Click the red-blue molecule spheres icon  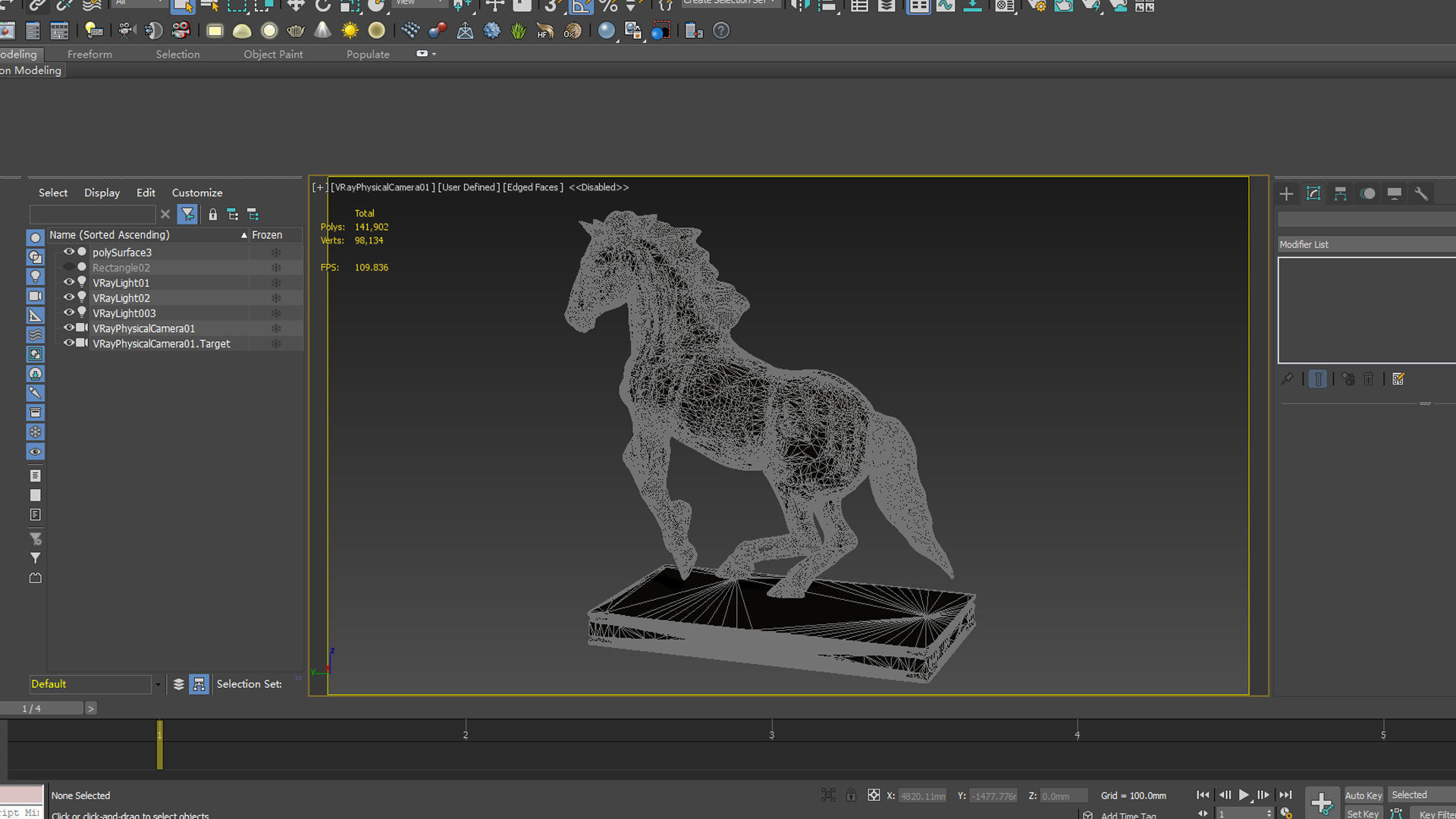click(x=438, y=31)
